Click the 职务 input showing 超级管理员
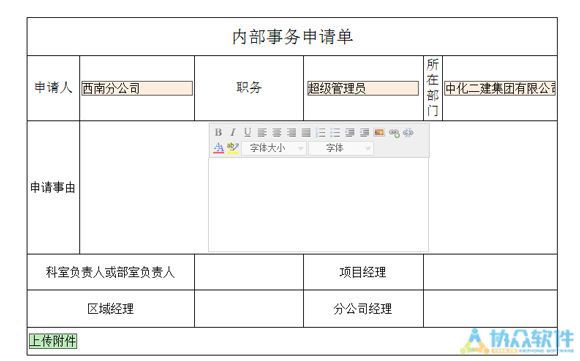Viewport: 580px width, 361px height. [363, 88]
